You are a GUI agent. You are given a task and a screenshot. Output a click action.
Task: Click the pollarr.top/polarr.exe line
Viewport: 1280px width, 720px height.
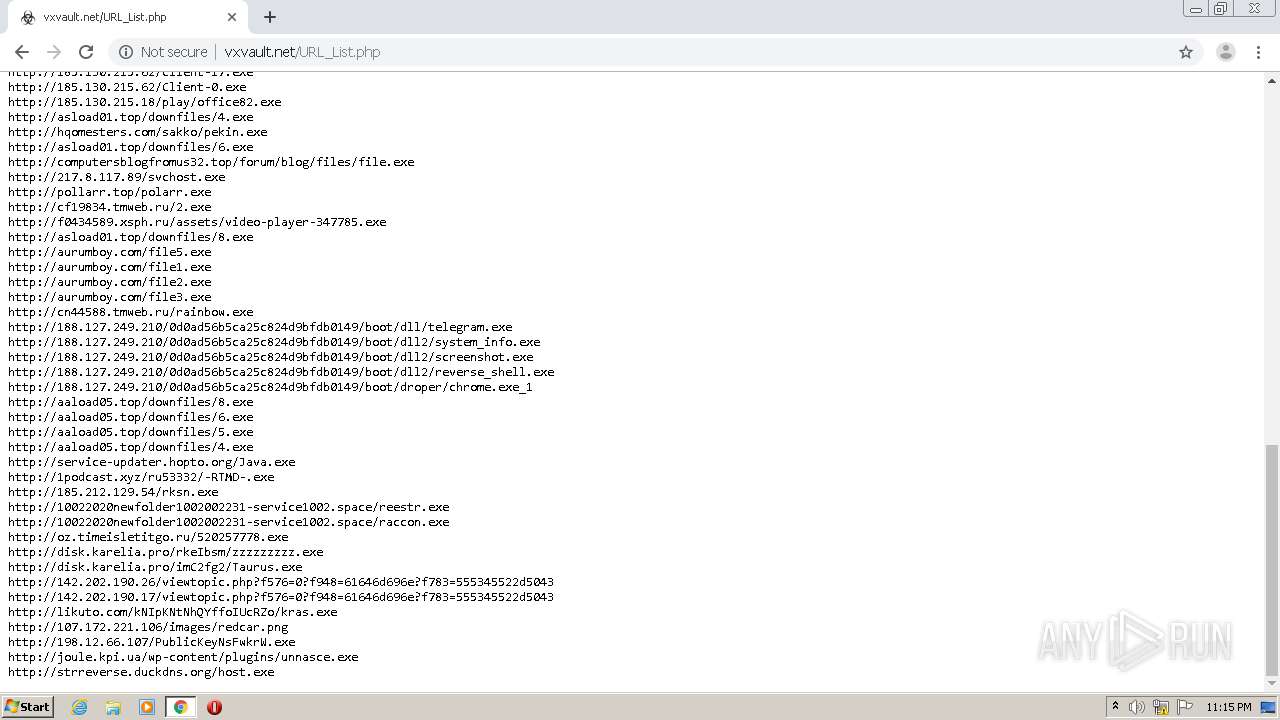110,192
